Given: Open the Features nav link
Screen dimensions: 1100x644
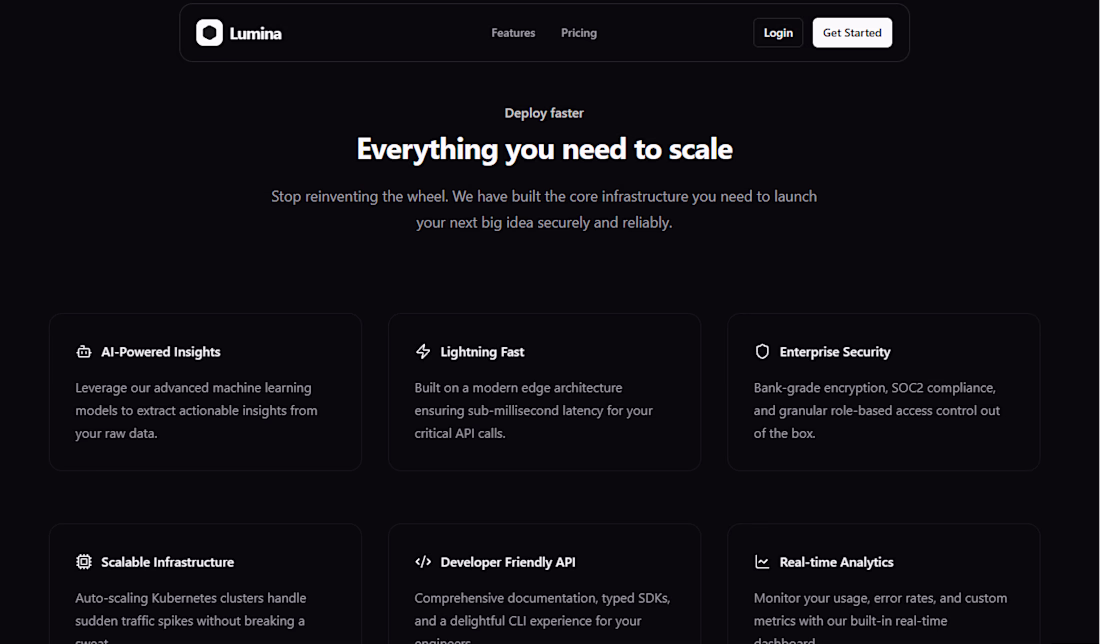Looking at the screenshot, I should pyautogui.click(x=513, y=33).
